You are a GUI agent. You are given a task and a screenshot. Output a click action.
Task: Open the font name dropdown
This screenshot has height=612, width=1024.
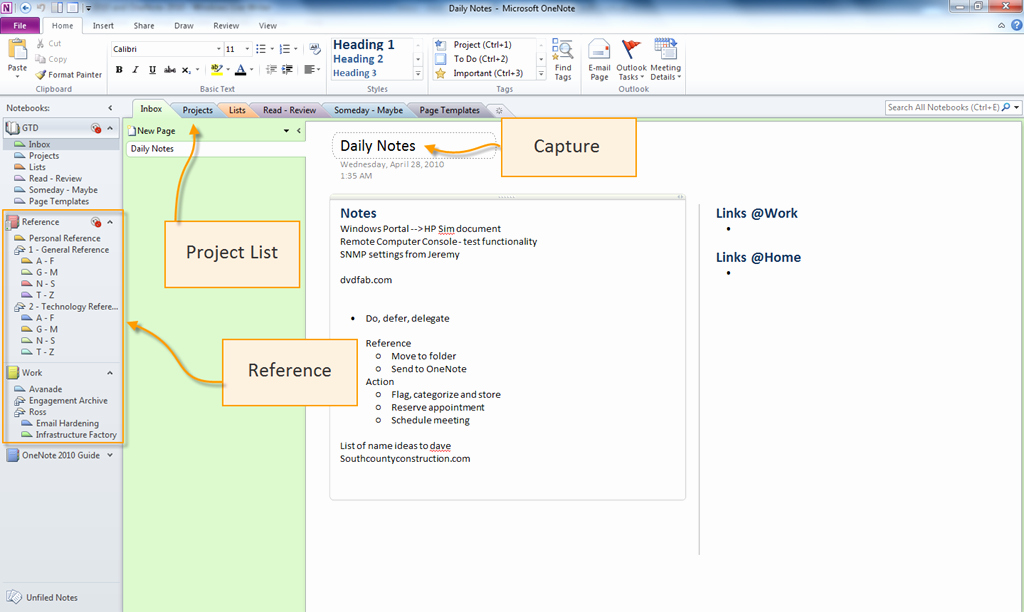tap(218, 49)
